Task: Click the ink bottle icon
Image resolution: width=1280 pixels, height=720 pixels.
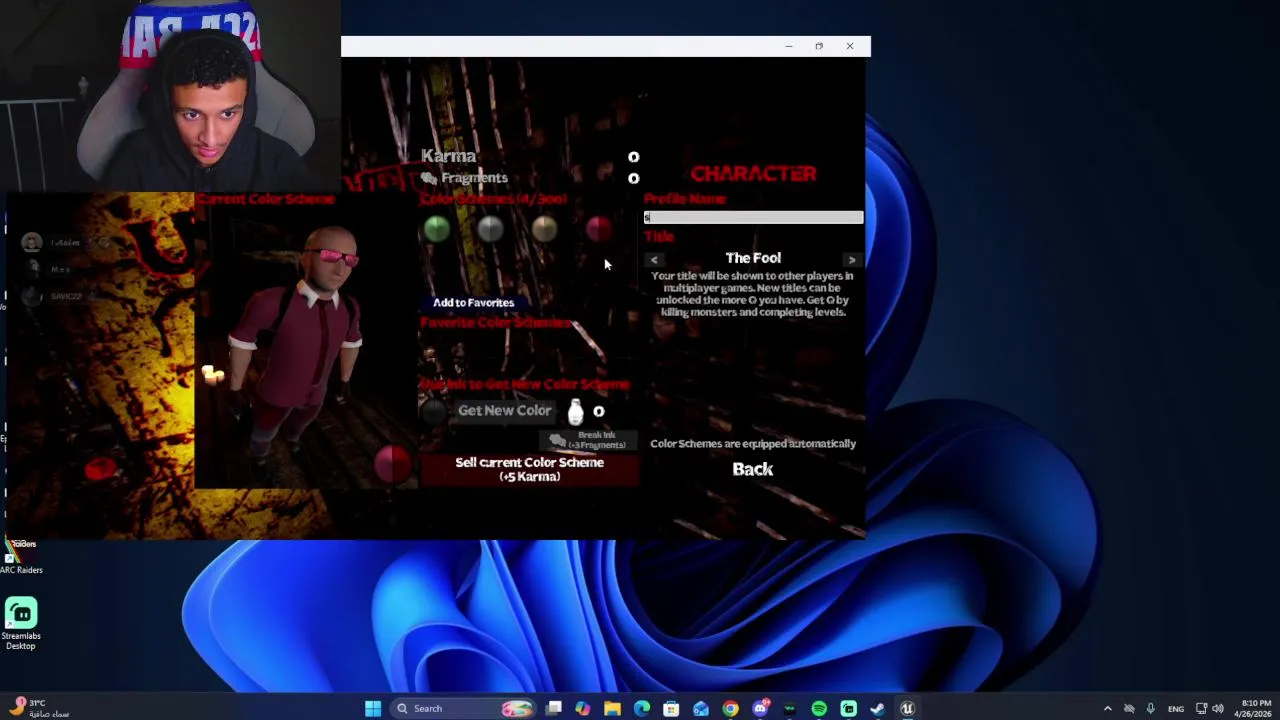Action: coord(575,410)
